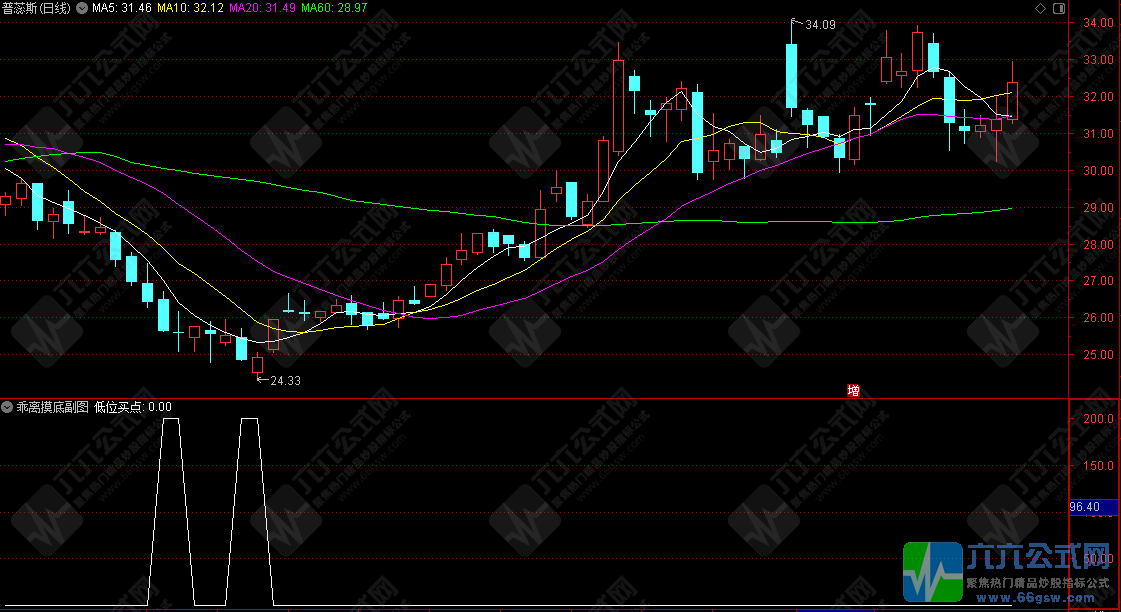Click the red 增 marker icon

[x=853, y=390]
